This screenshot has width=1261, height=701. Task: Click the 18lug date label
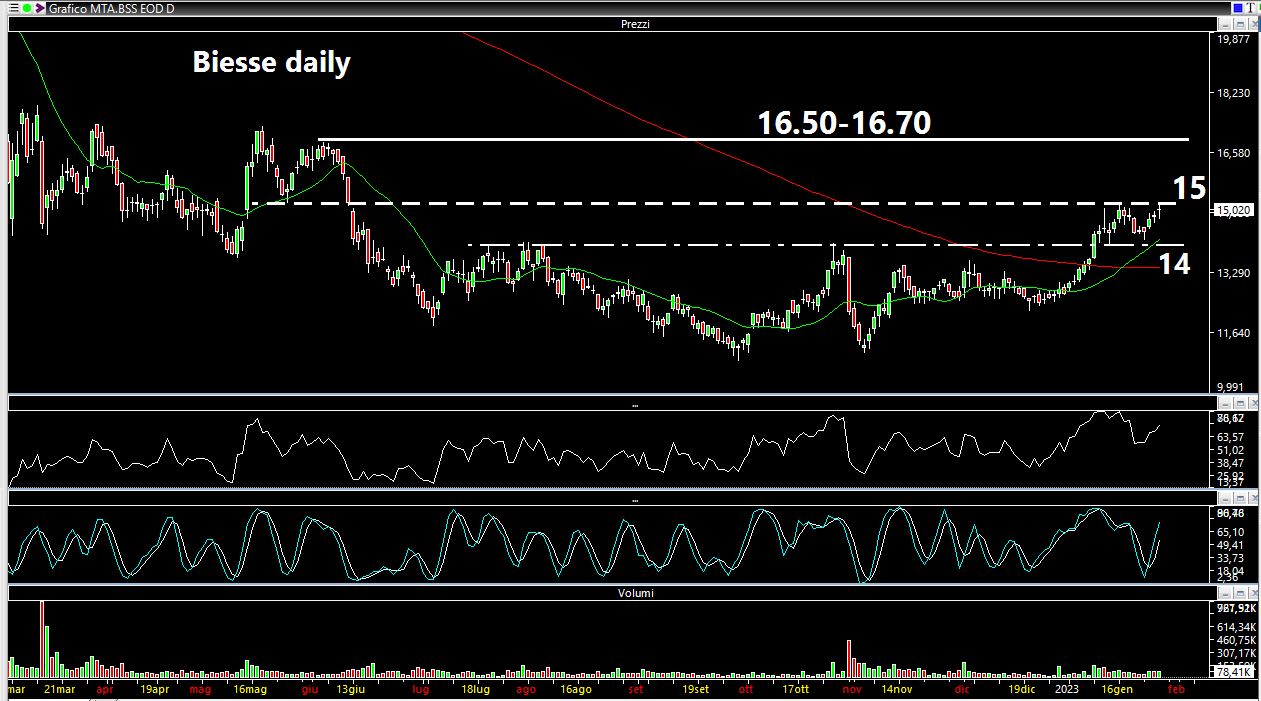(475, 690)
